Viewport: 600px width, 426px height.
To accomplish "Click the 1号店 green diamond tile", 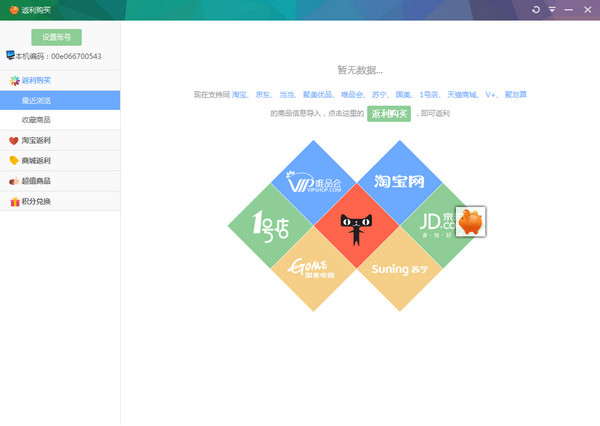I will tap(271, 226).
